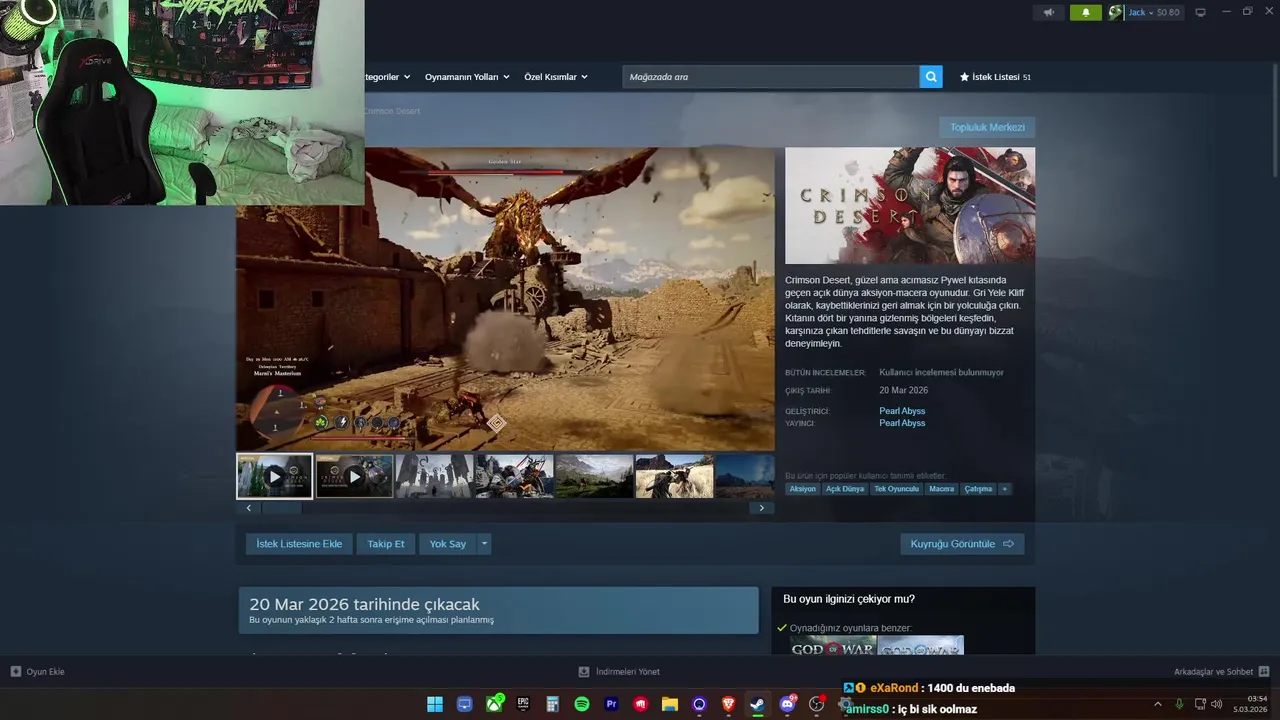This screenshot has height=720, width=1280.
Task: Select the sixth screenshot thumbnail
Action: tap(674, 476)
